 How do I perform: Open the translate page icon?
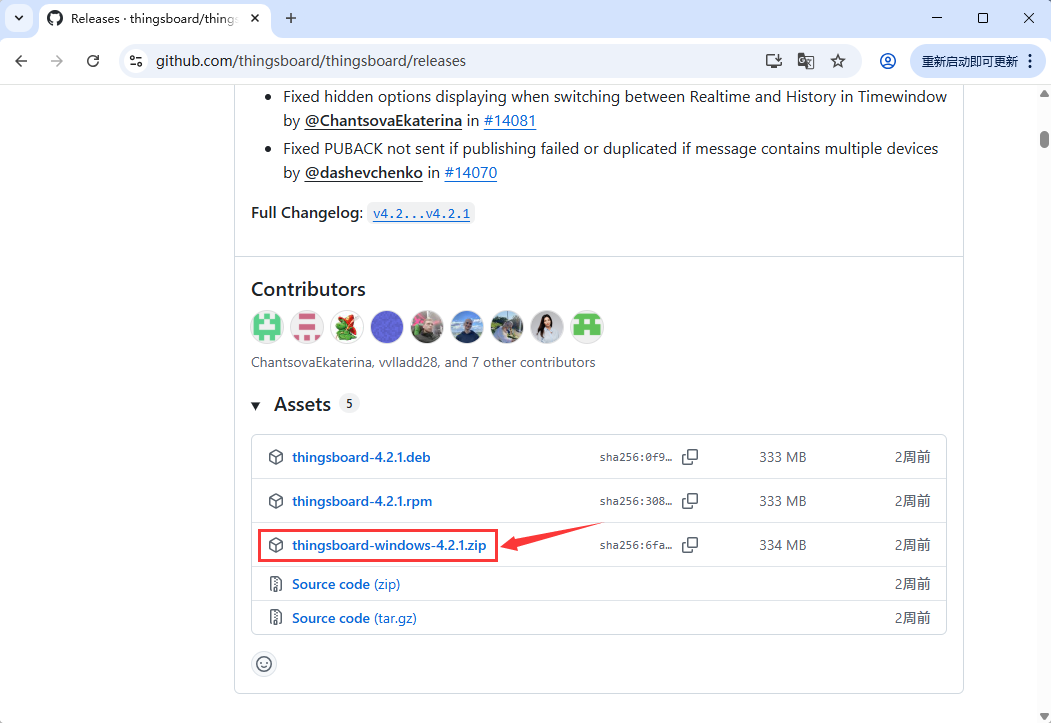pyautogui.click(x=806, y=61)
